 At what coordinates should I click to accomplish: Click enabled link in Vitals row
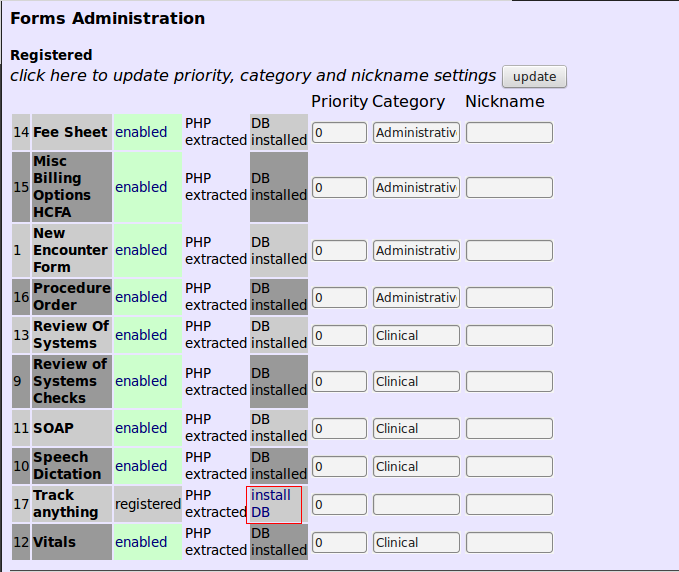141,542
